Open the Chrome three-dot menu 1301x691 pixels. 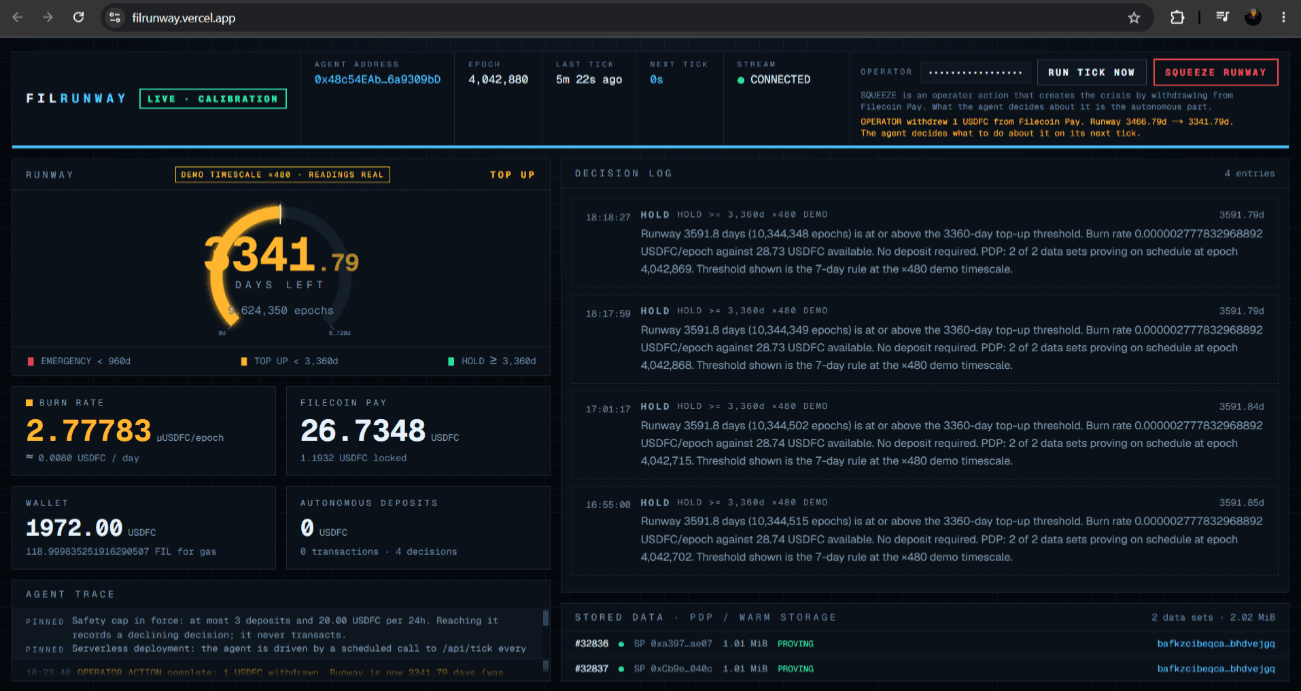1283,17
